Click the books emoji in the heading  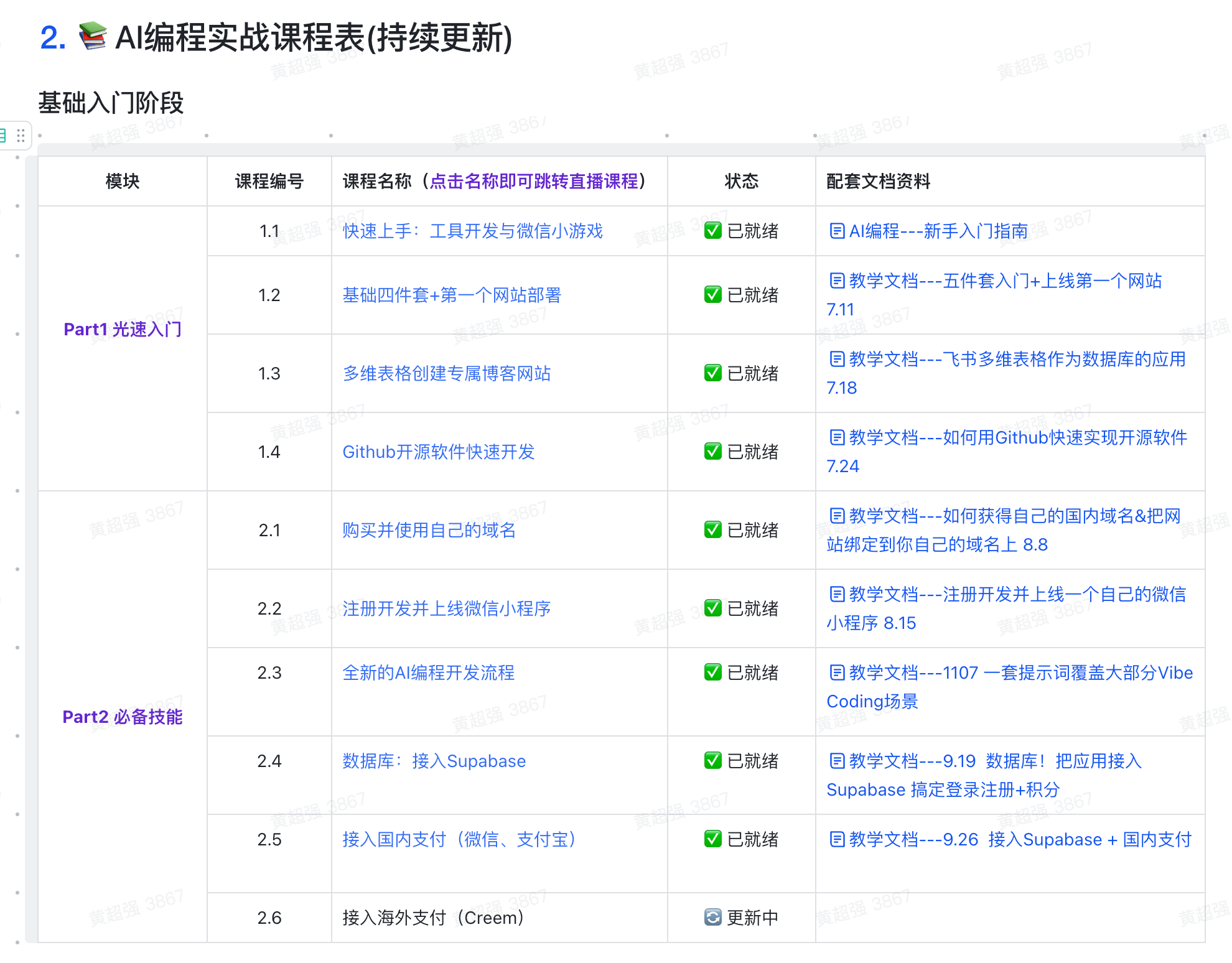[93, 36]
